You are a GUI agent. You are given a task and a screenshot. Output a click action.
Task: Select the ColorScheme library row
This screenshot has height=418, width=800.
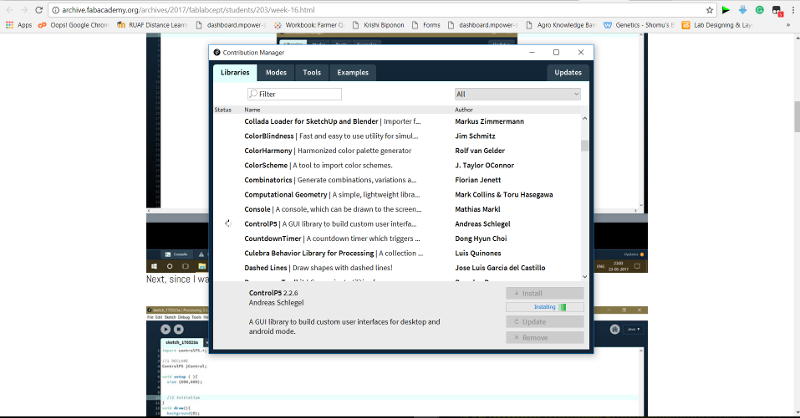397,165
